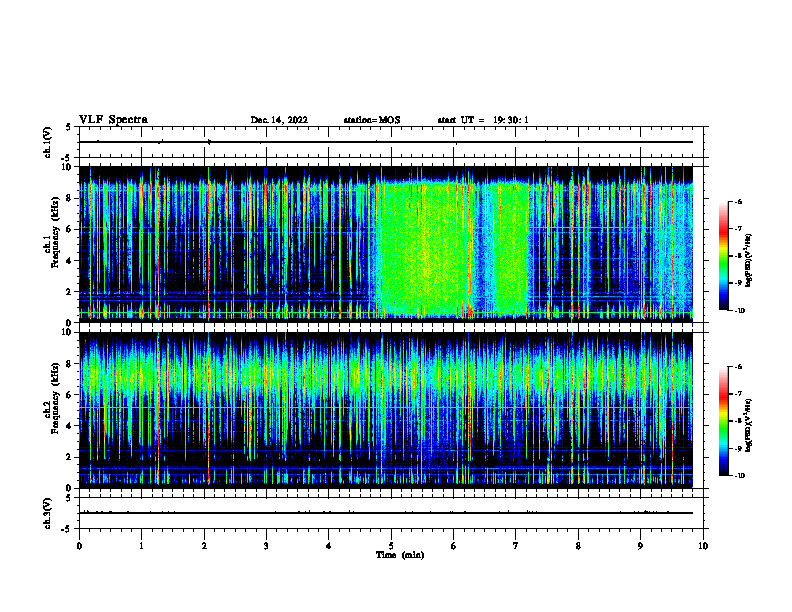Click the time axis tick label "0"

(79, 546)
